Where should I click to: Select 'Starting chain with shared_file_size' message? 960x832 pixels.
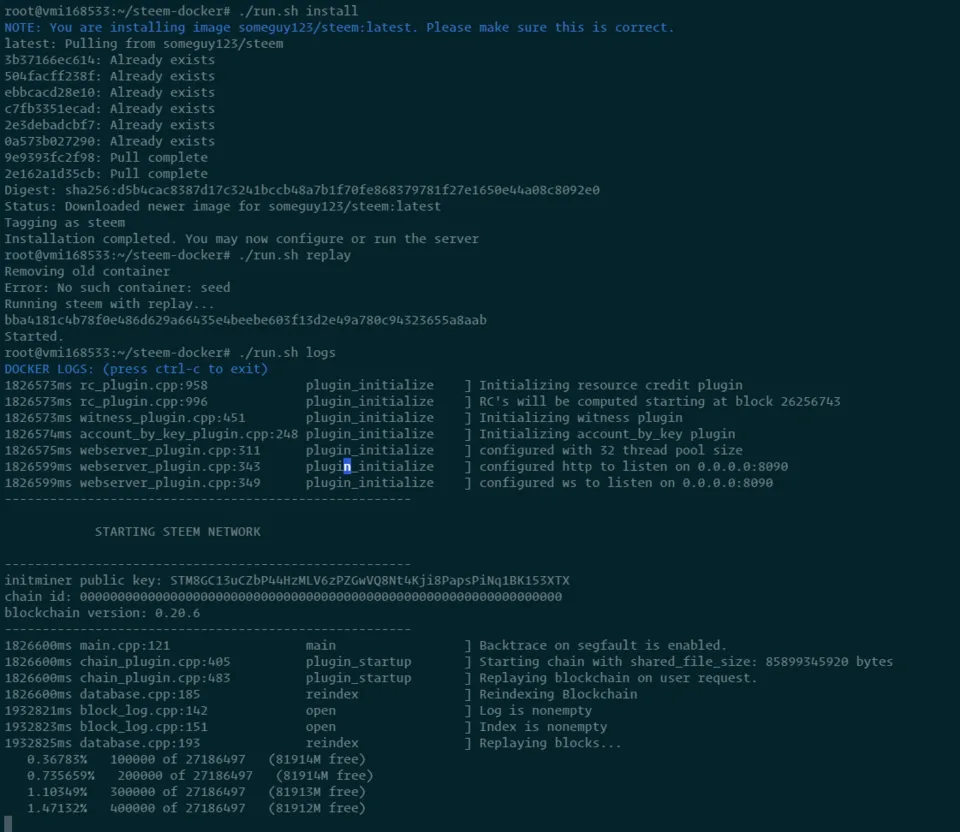click(x=686, y=662)
